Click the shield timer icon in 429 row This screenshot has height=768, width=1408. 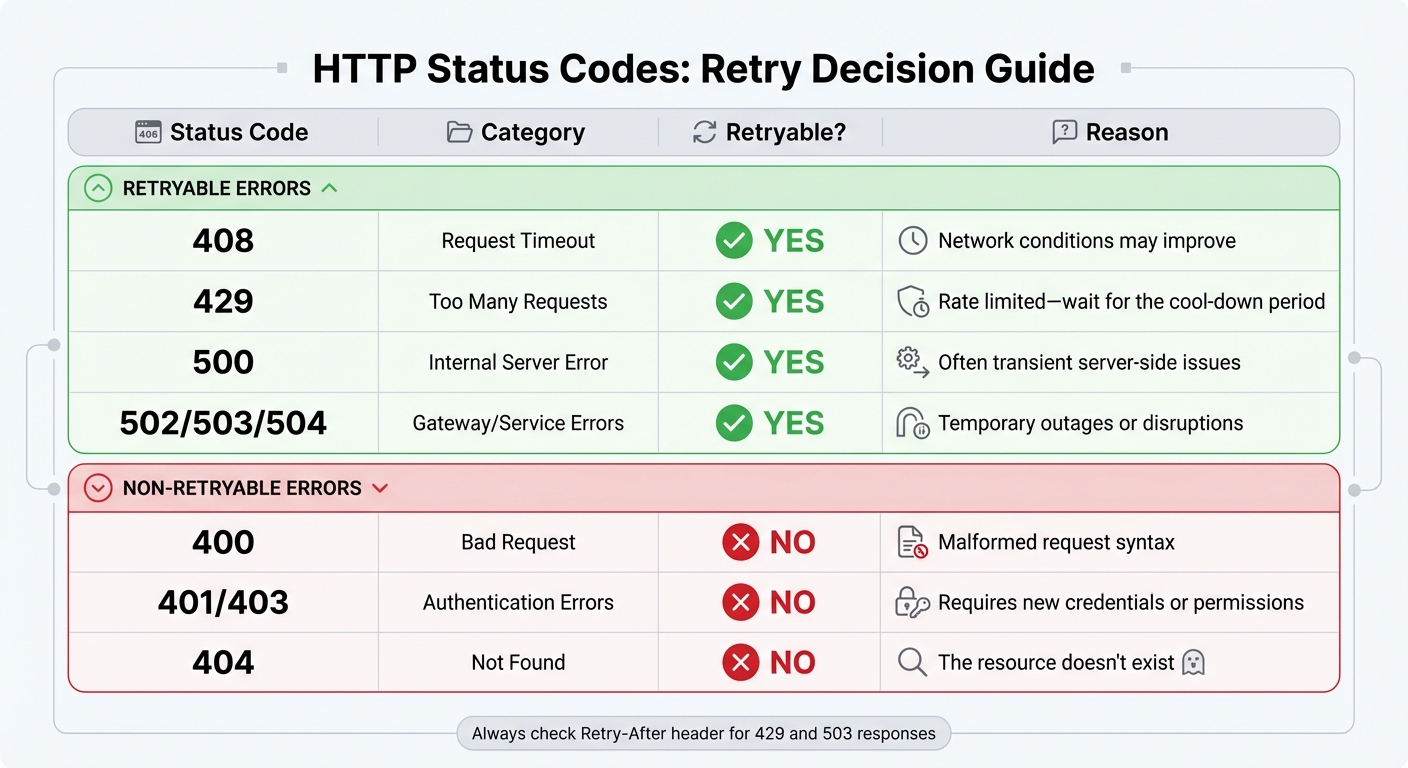coord(913,302)
